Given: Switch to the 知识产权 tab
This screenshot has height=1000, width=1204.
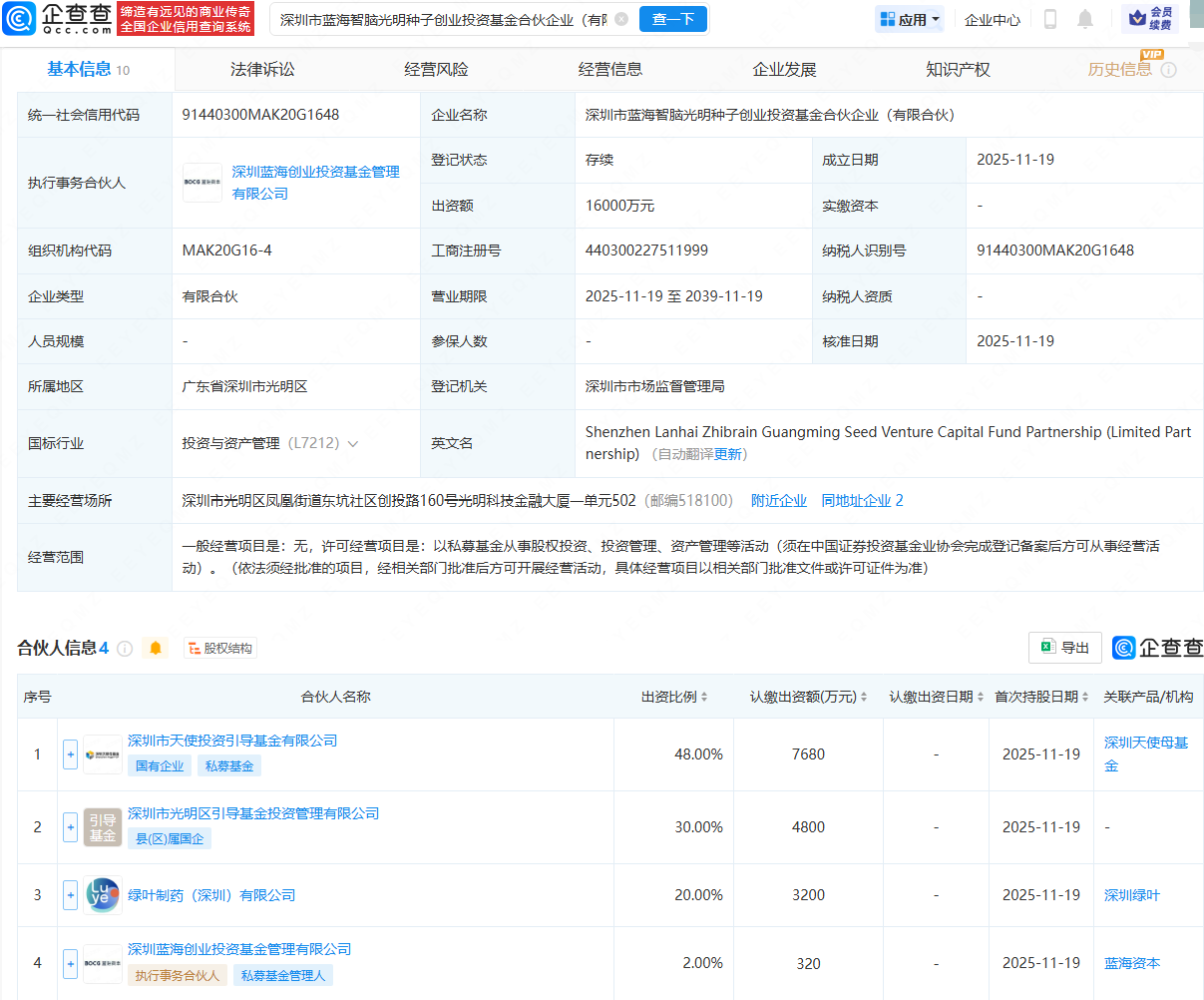Looking at the screenshot, I should coord(958,70).
